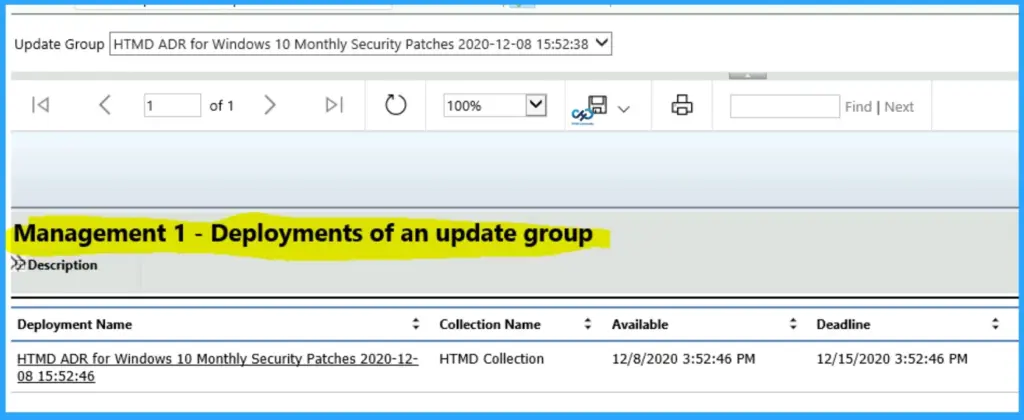The height and width of the screenshot is (420, 1024).
Task: Click the find text input box
Action: [785, 106]
